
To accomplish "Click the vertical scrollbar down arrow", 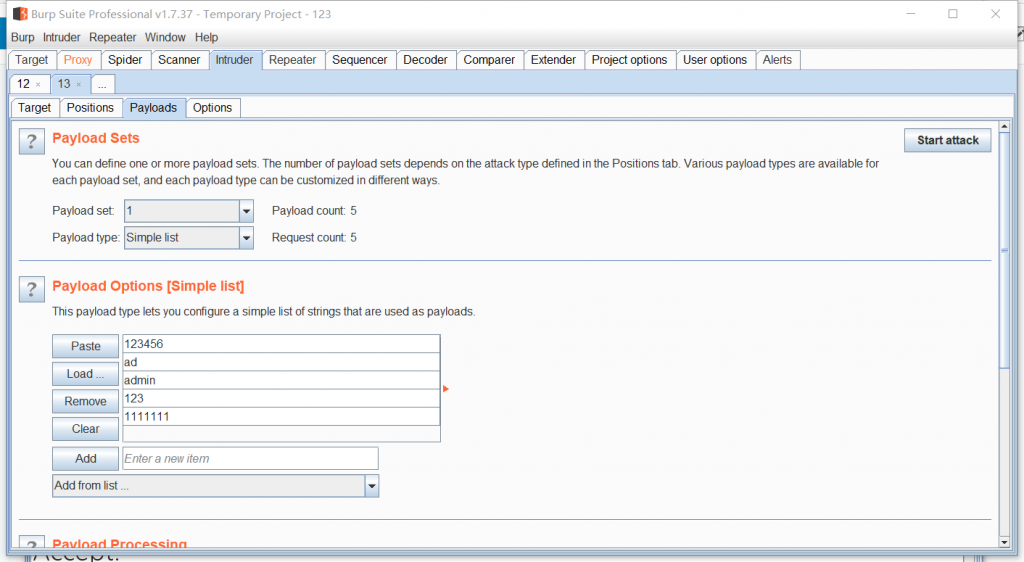I will pyautogui.click(x=1004, y=541).
